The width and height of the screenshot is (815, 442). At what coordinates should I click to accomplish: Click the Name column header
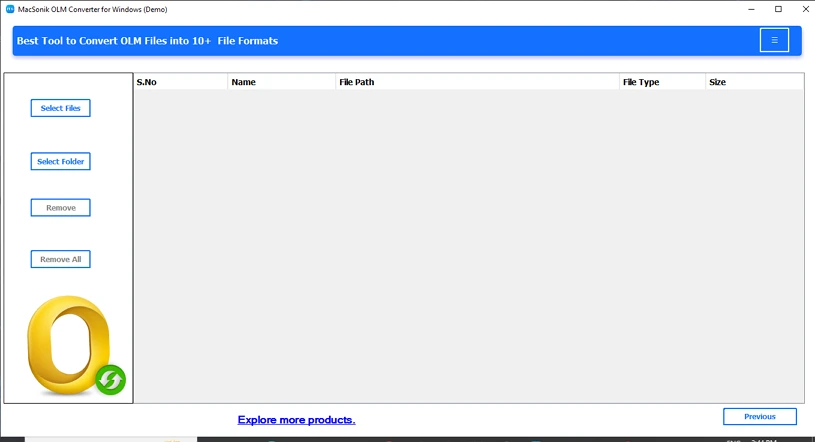tap(281, 82)
